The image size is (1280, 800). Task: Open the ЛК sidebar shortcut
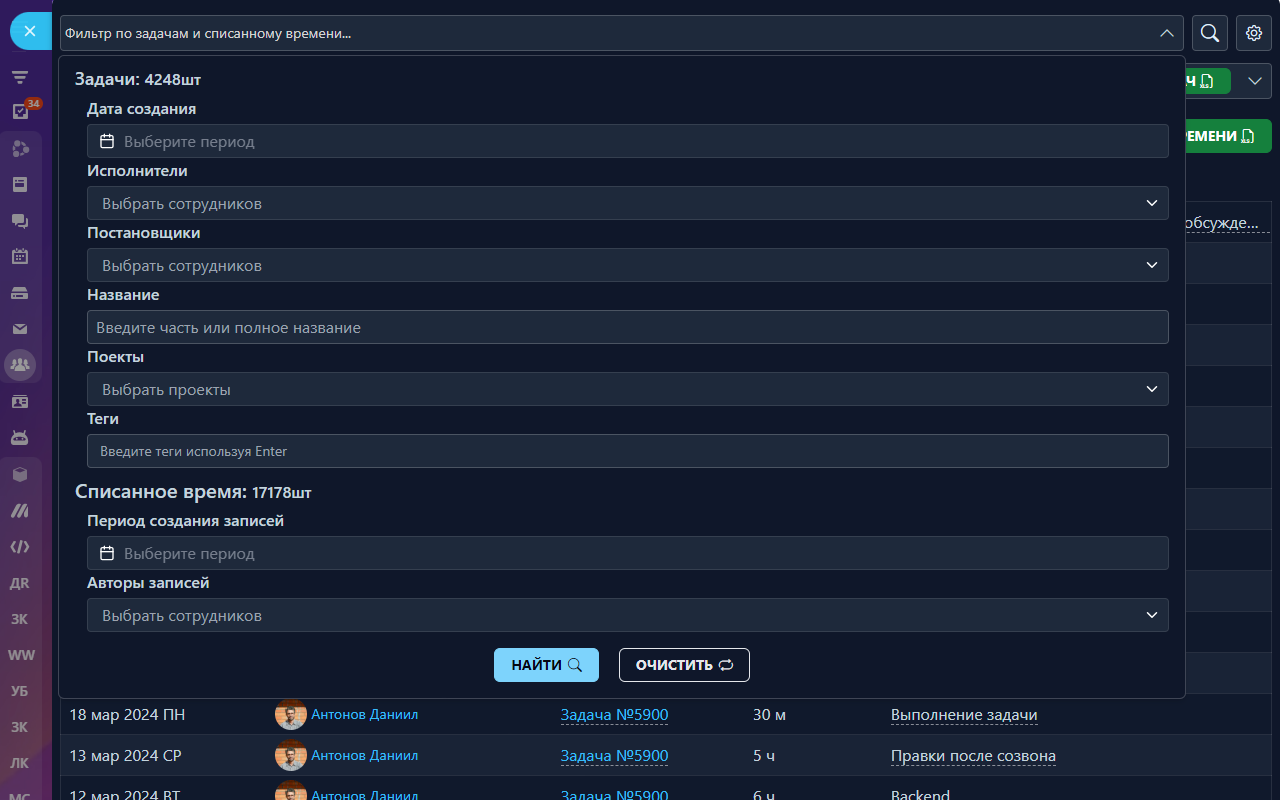pos(20,763)
